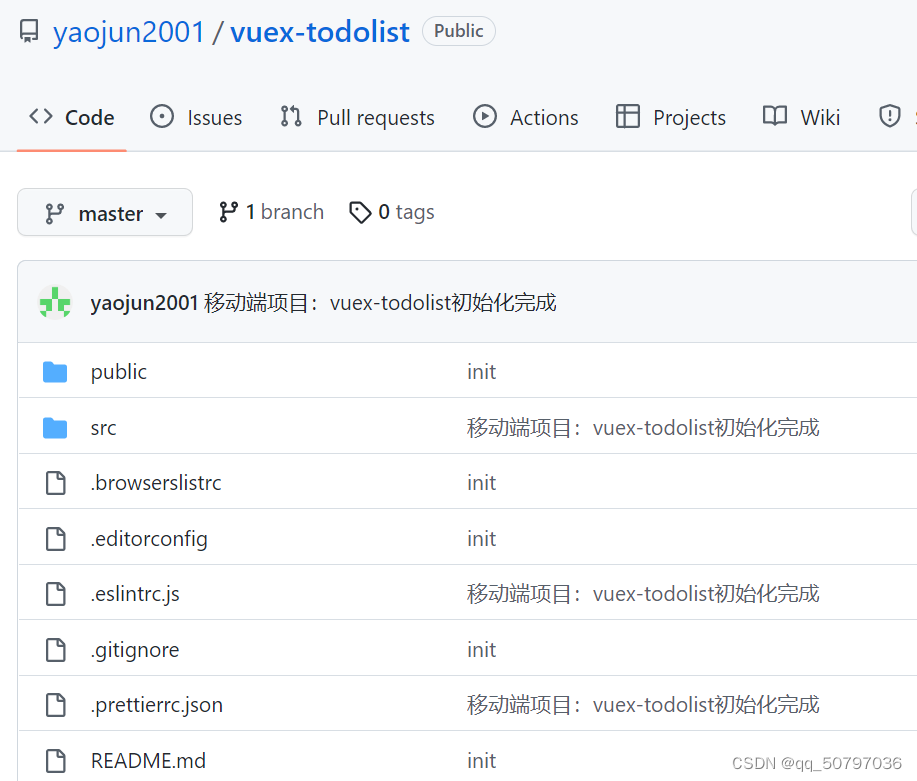
Task: Open the .eslintrc.js file
Action: point(135,594)
